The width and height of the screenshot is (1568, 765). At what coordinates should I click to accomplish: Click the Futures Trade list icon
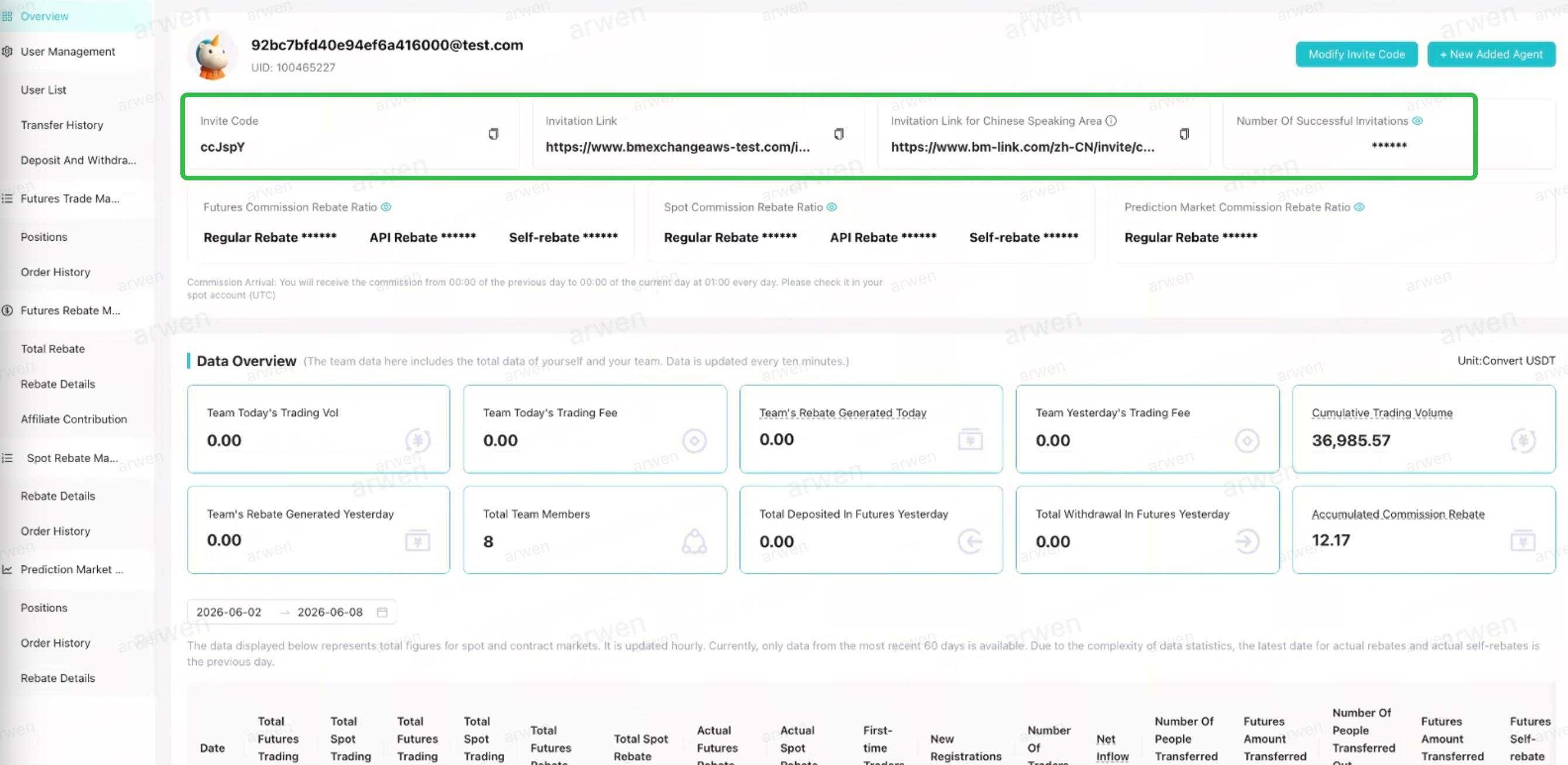7,199
